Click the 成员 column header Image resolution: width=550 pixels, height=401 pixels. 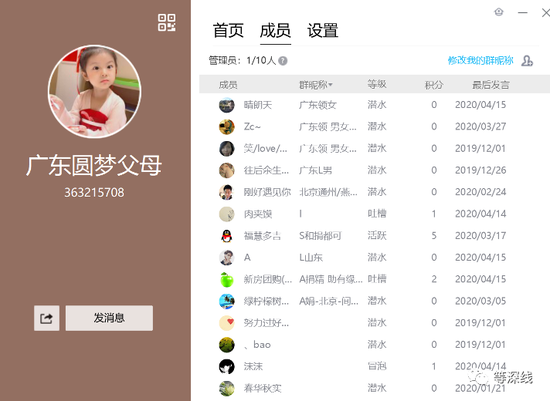click(228, 85)
